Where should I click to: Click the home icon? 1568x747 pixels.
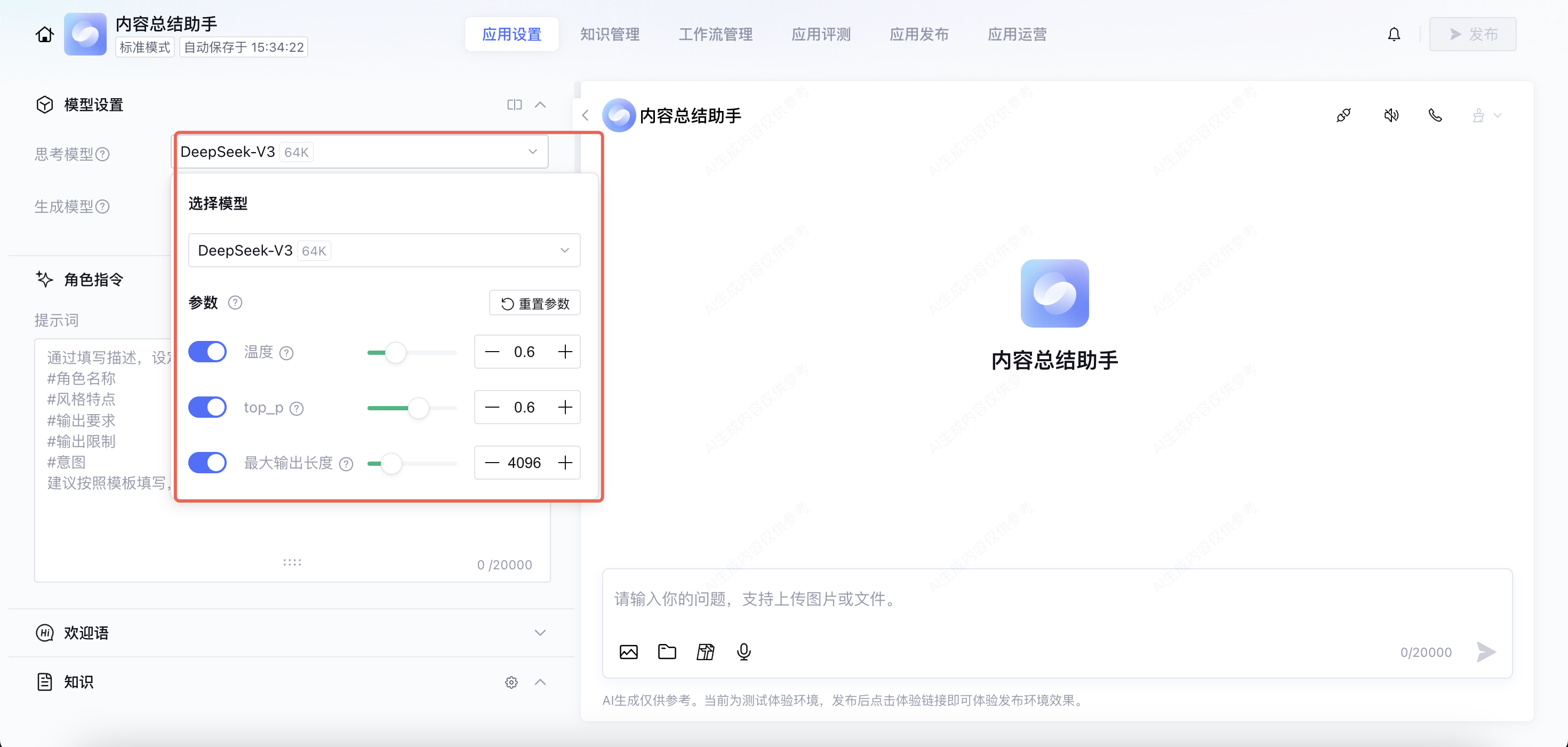pos(44,35)
